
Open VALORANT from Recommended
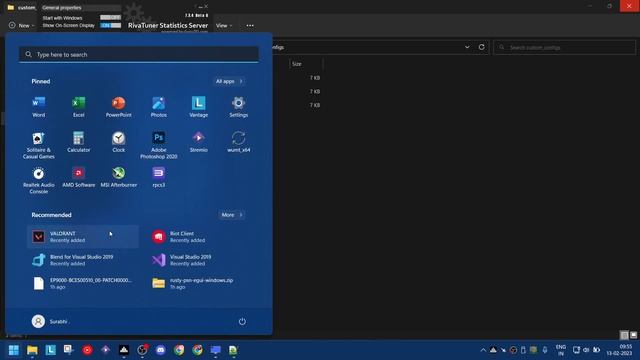point(83,237)
